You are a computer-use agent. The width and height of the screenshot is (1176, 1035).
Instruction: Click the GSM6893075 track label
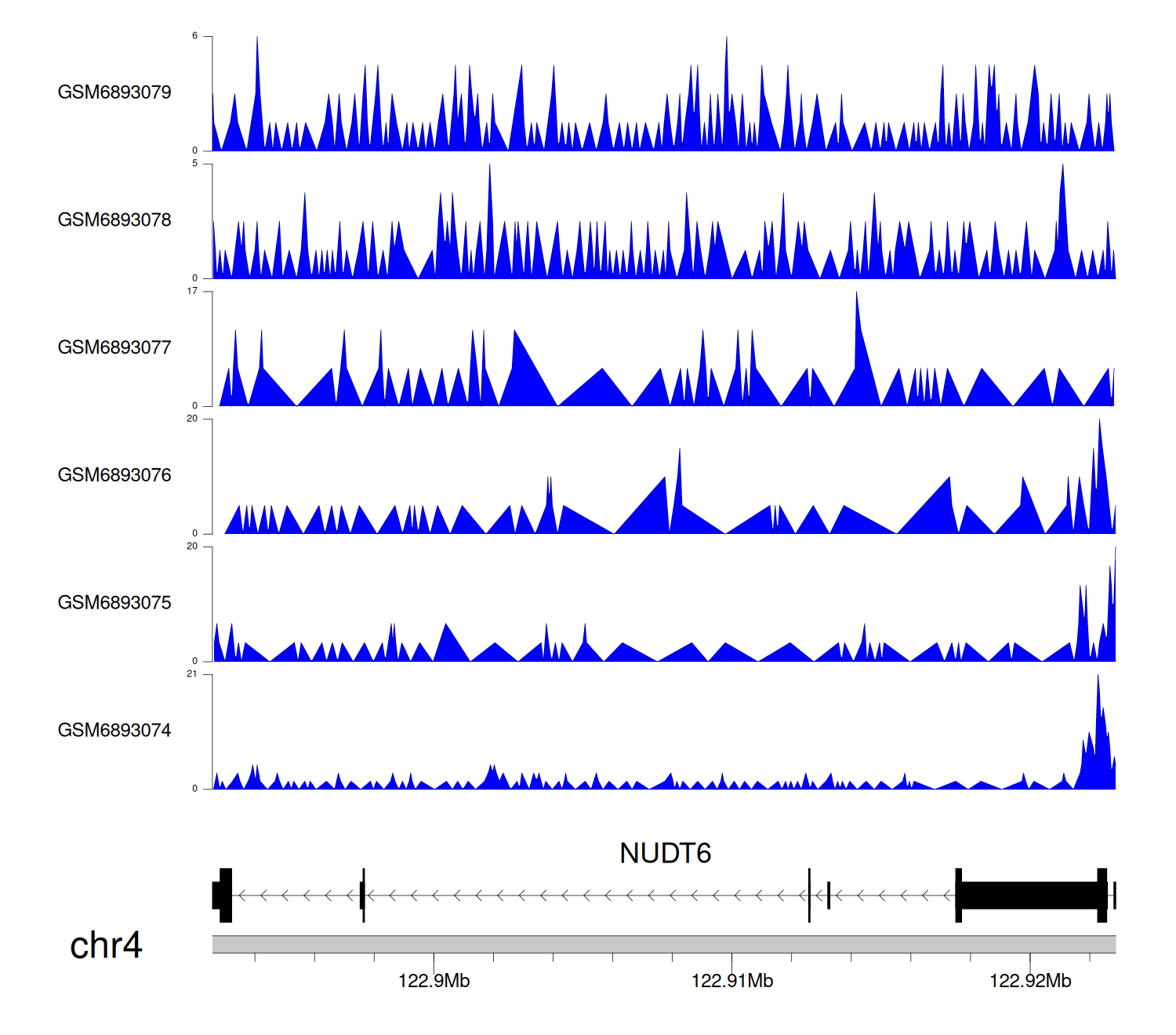tap(114, 603)
